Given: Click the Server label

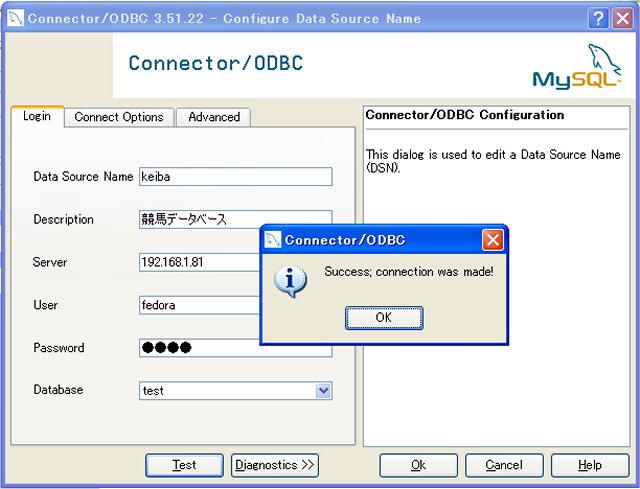Looking at the screenshot, I should [50, 262].
